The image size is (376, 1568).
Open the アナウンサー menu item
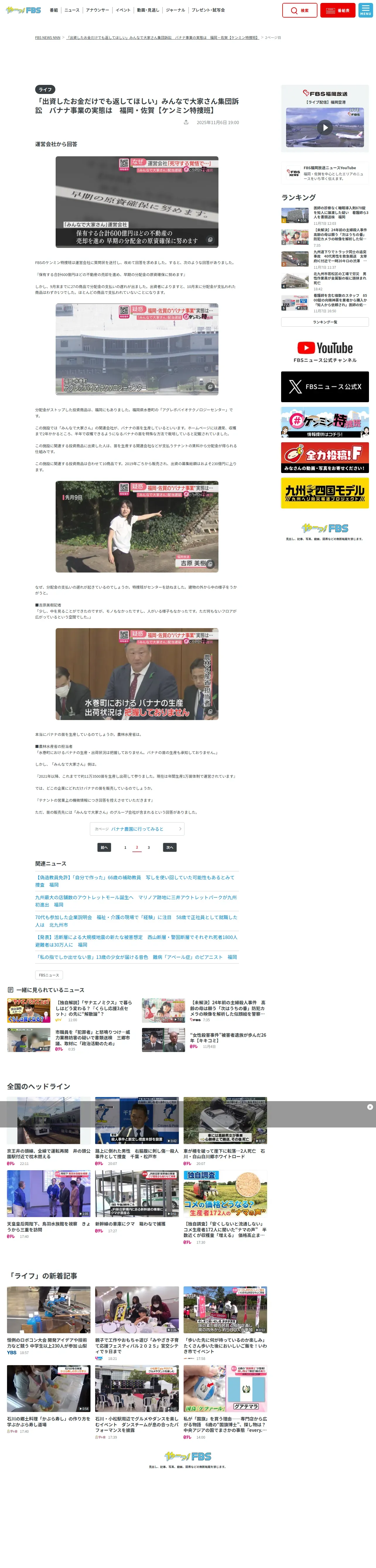pos(98,10)
